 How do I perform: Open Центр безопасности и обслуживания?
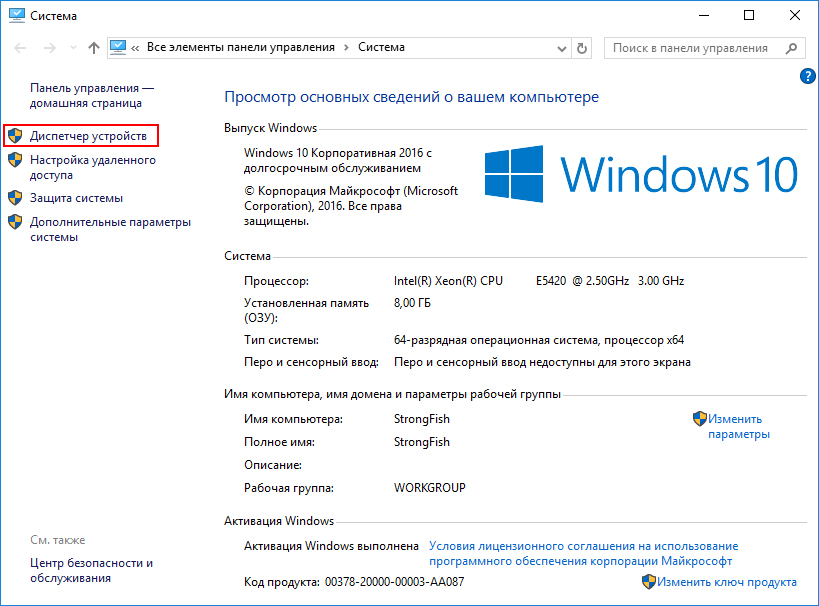pyautogui.click(x=91, y=570)
